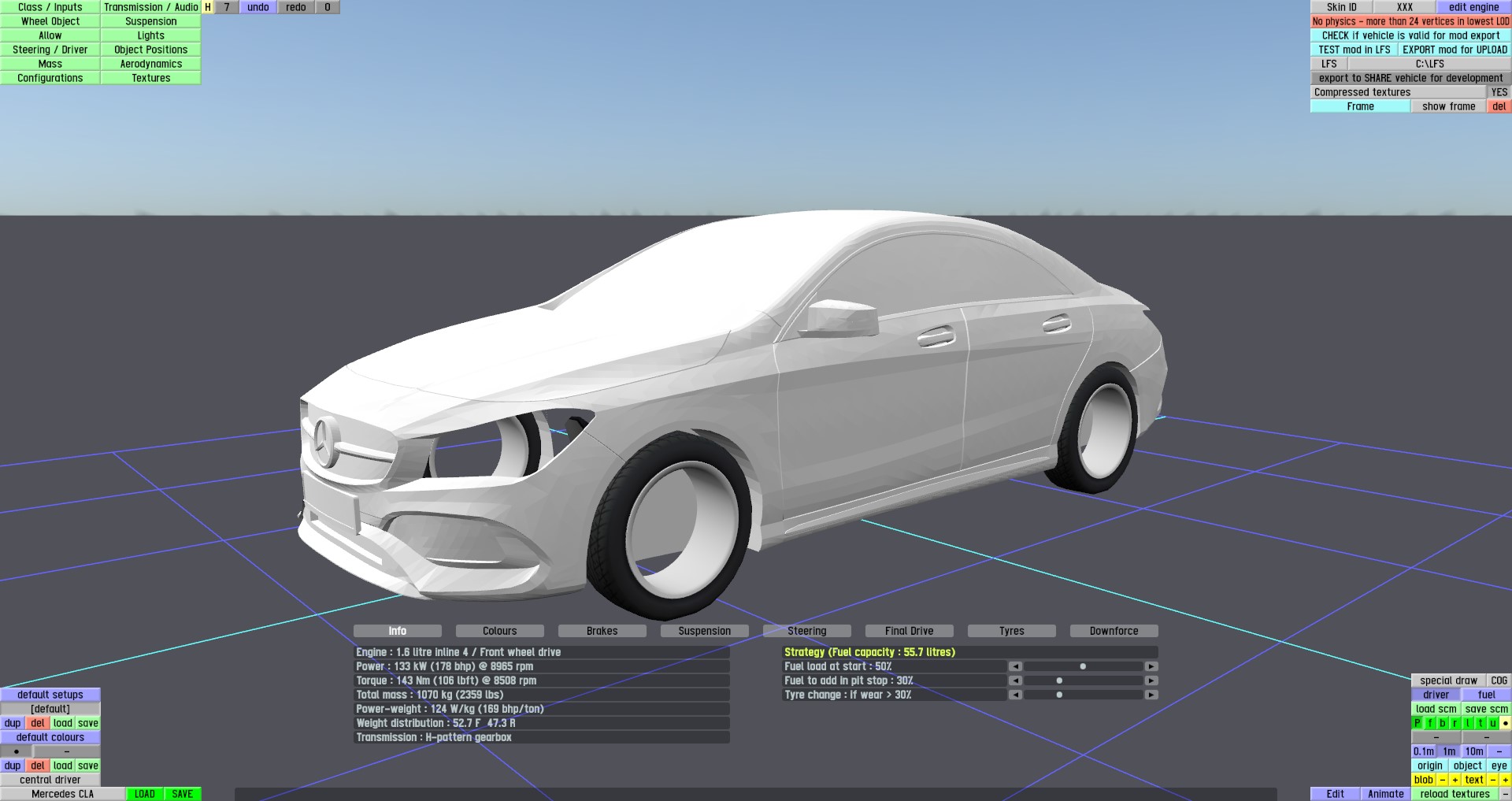
Task: Open the Mass settings
Action: click(50, 64)
